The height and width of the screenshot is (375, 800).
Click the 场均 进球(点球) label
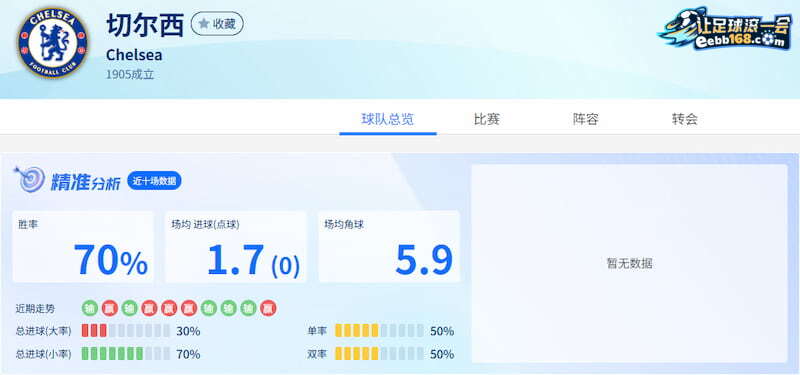(206, 224)
